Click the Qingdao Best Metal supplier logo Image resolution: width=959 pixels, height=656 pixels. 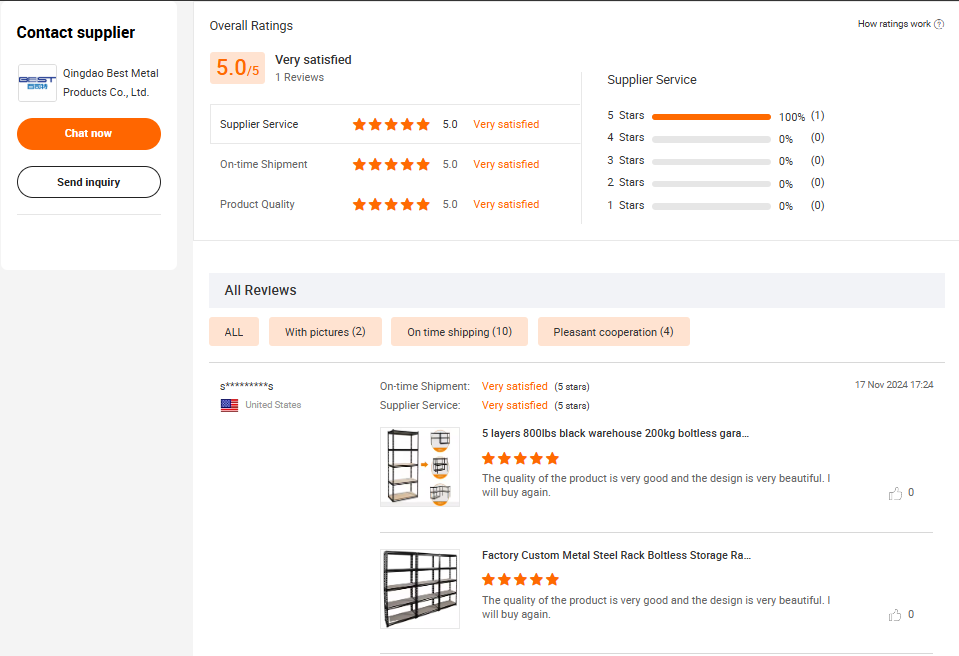point(37,83)
